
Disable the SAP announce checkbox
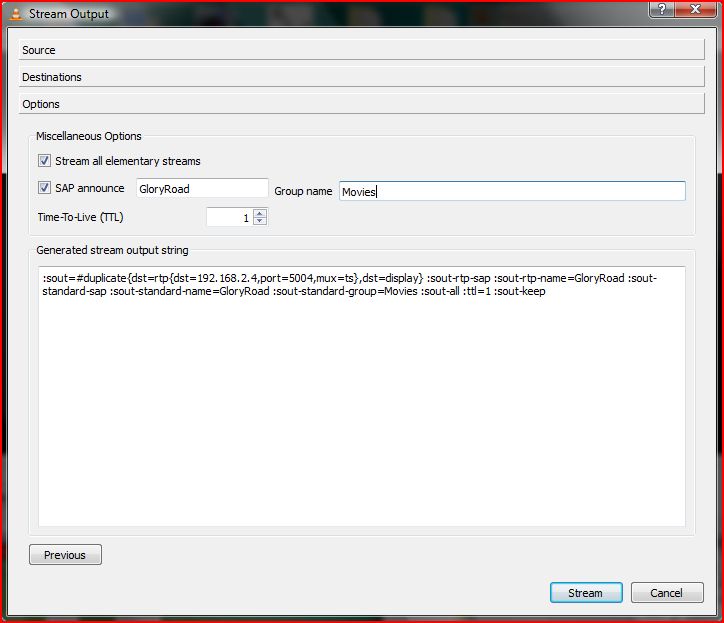click(44, 188)
